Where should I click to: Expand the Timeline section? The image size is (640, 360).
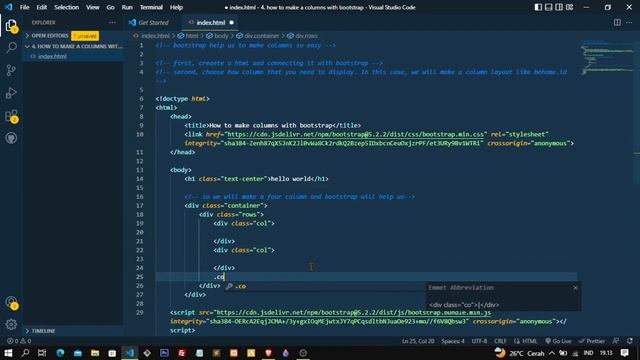[x=43, y=331]
